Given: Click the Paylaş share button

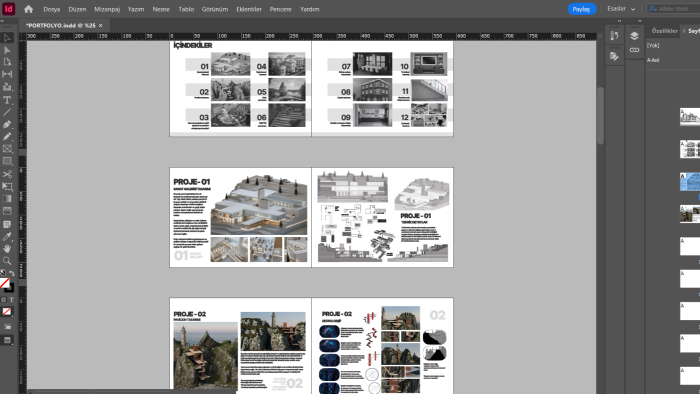Looking at the screenshot, I should [x=582, y=9].
